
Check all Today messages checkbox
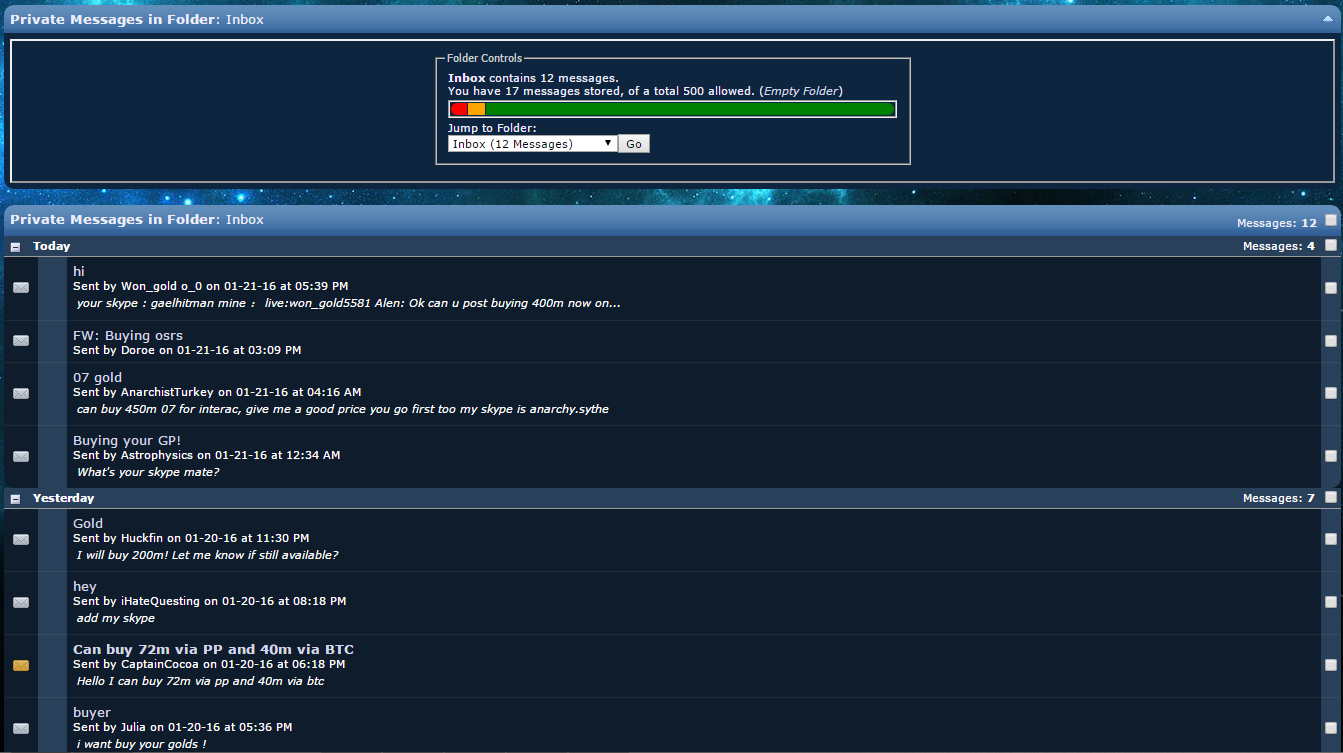[x=1331, y=245]
